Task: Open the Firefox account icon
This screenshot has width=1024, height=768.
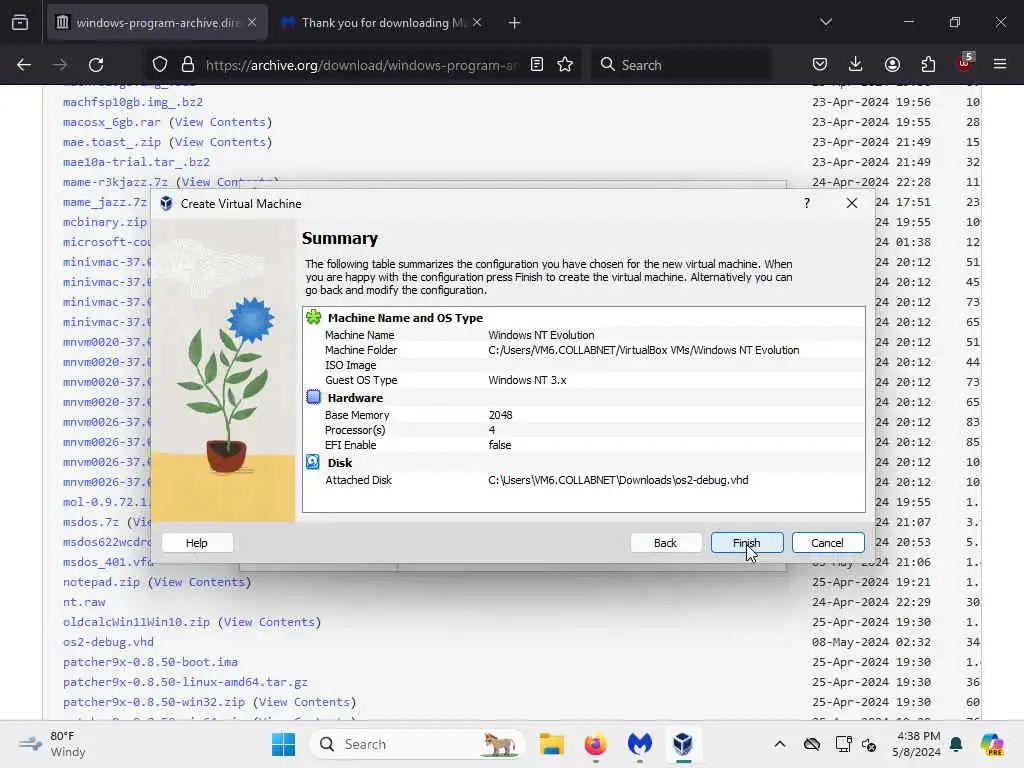Action: click(x=892, y=65)
